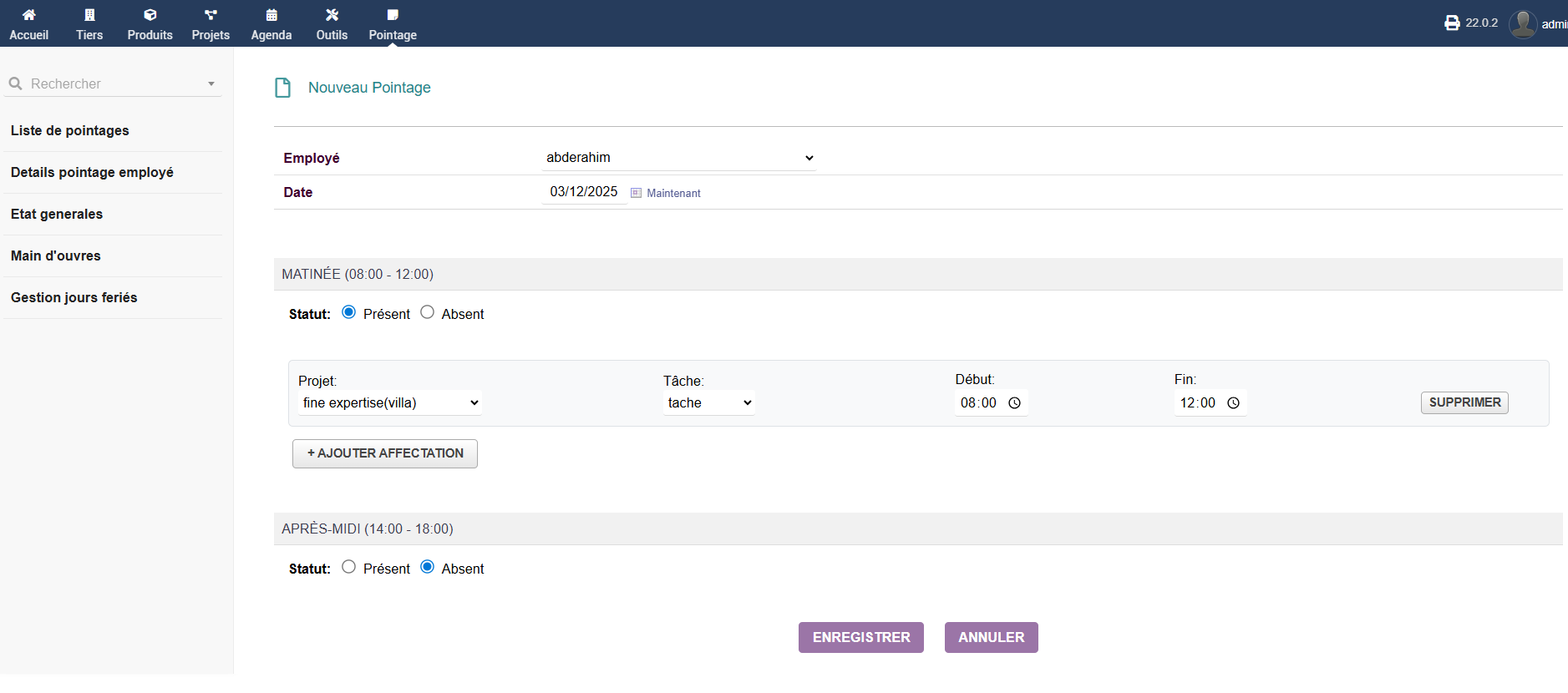This screenshot has height=693, width=1568.
Task: Expand the Rechercher search dropdown arrow
Action: pyautogui.click(x=211, y=83)
